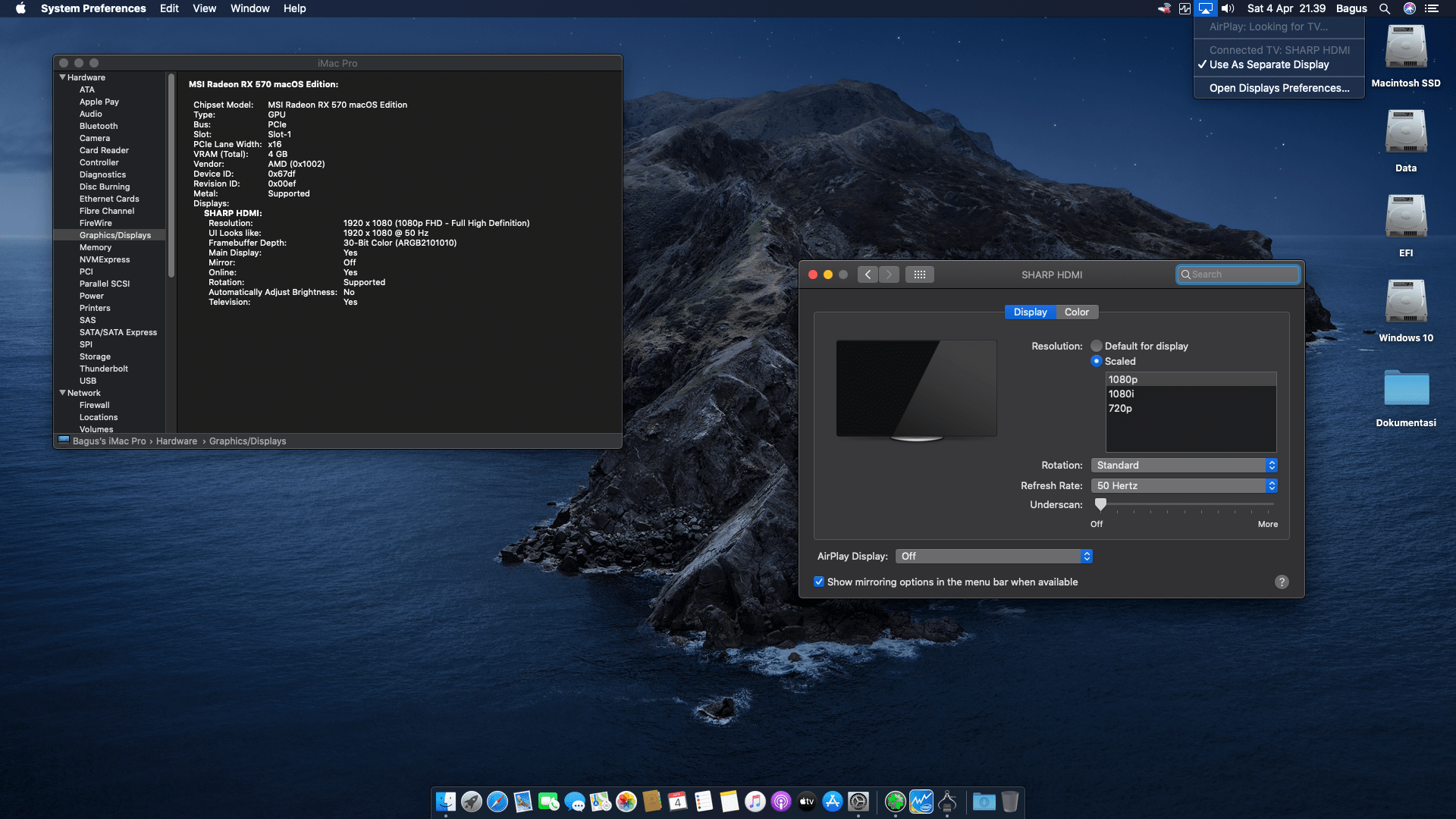
Task: Open Reminders from the Dock
Action: tap(704, 802)
